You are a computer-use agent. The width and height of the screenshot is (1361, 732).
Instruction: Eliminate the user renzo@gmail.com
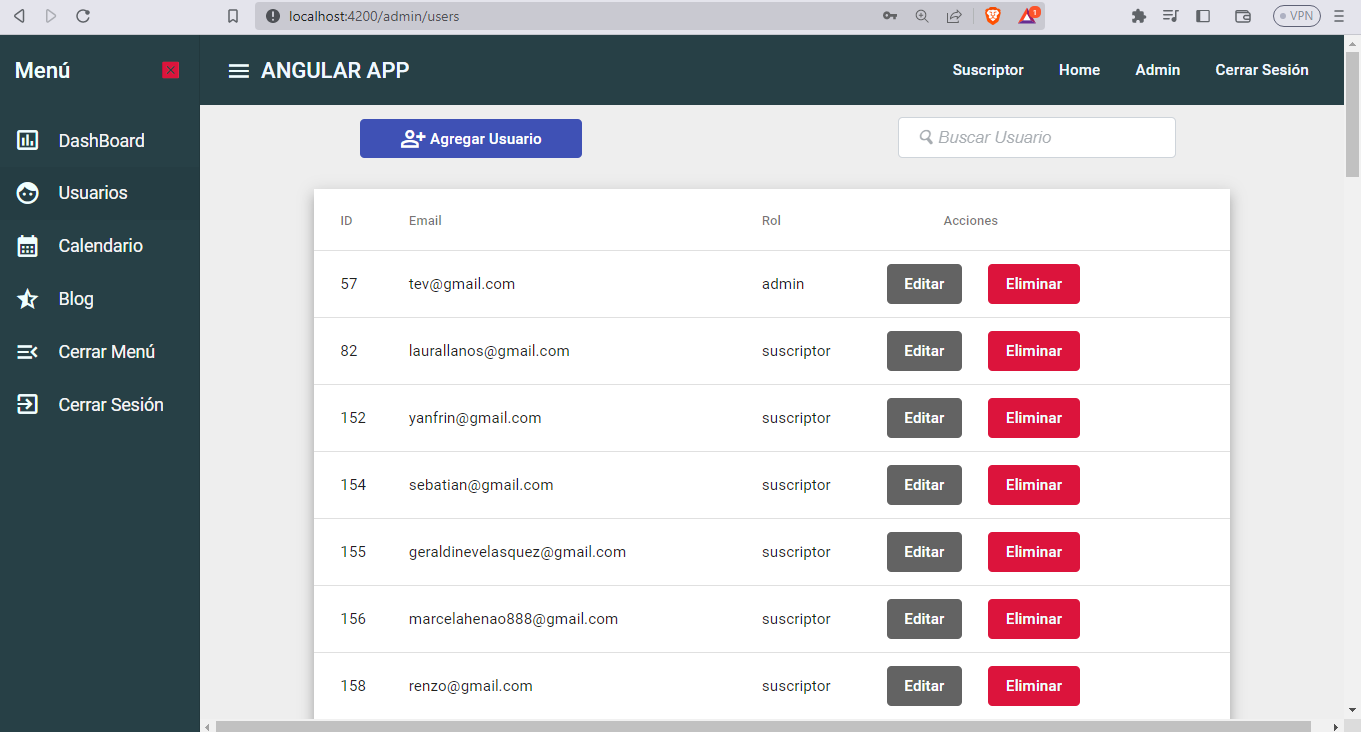pos(1033,686)
